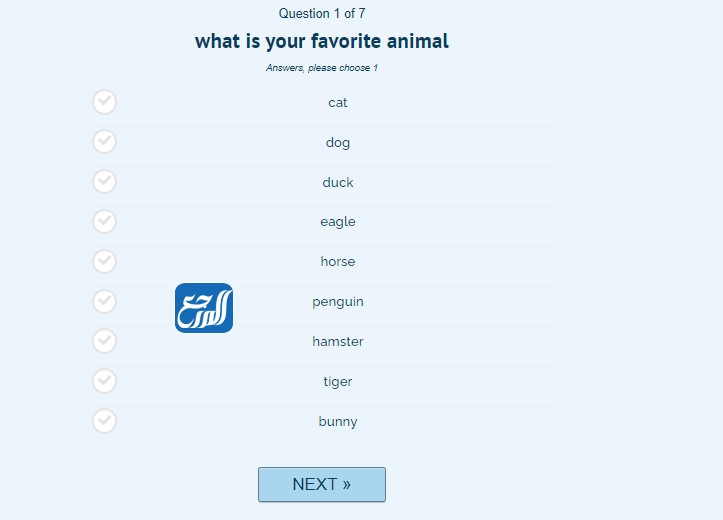Choose the cat answer text

[x=338, y=102]
